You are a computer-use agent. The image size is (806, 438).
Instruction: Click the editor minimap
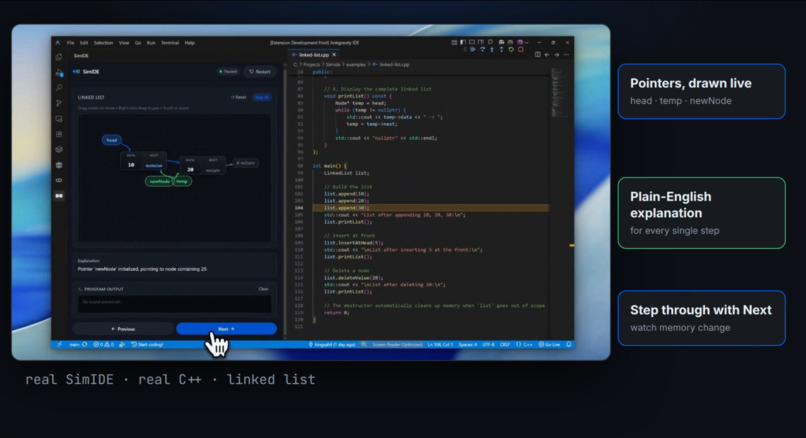(x=559, y=93)
